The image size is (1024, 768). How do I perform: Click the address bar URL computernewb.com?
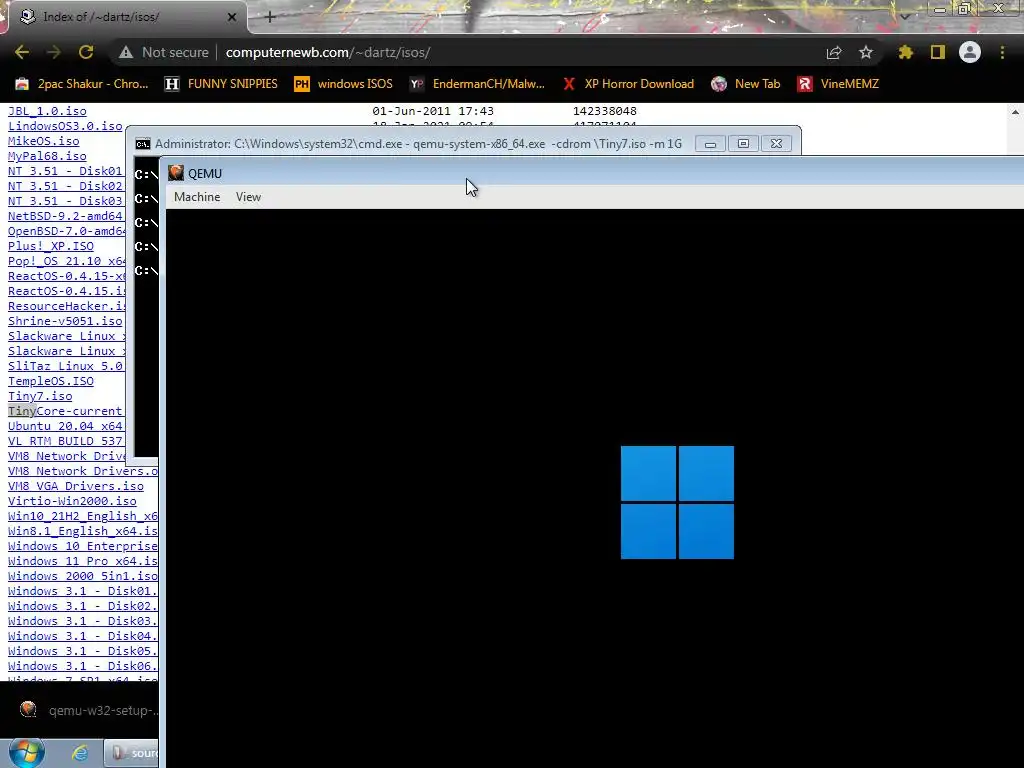pyautogui.click(x=328, y=52)
